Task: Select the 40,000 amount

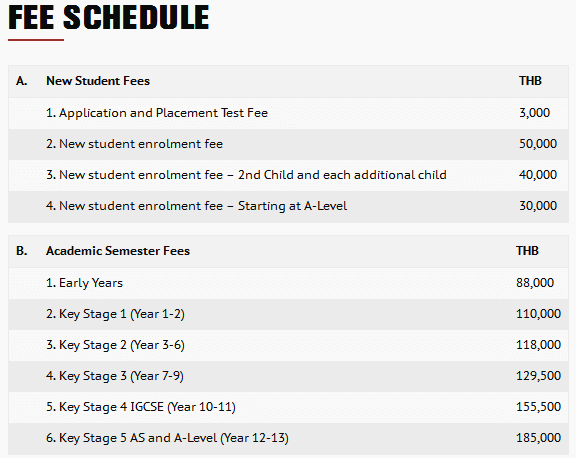Action: 538,175
